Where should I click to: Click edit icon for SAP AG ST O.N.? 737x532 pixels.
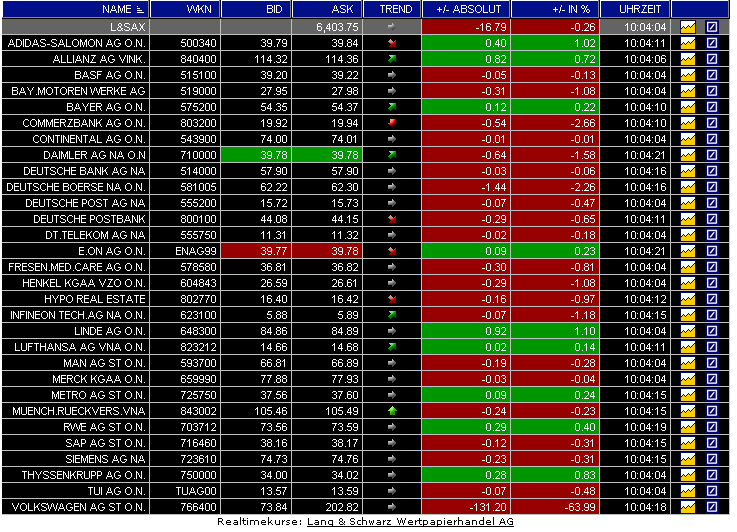tap(712, 443)
